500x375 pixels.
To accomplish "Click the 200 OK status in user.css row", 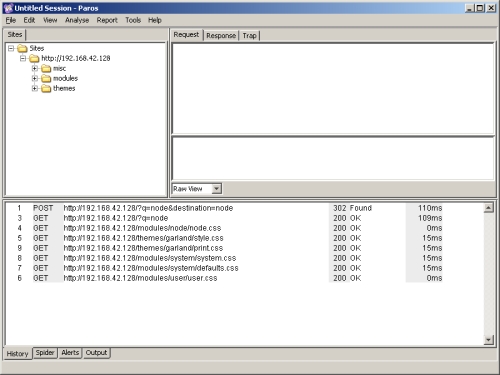I will pyautogui.click(x=347, y=278).
